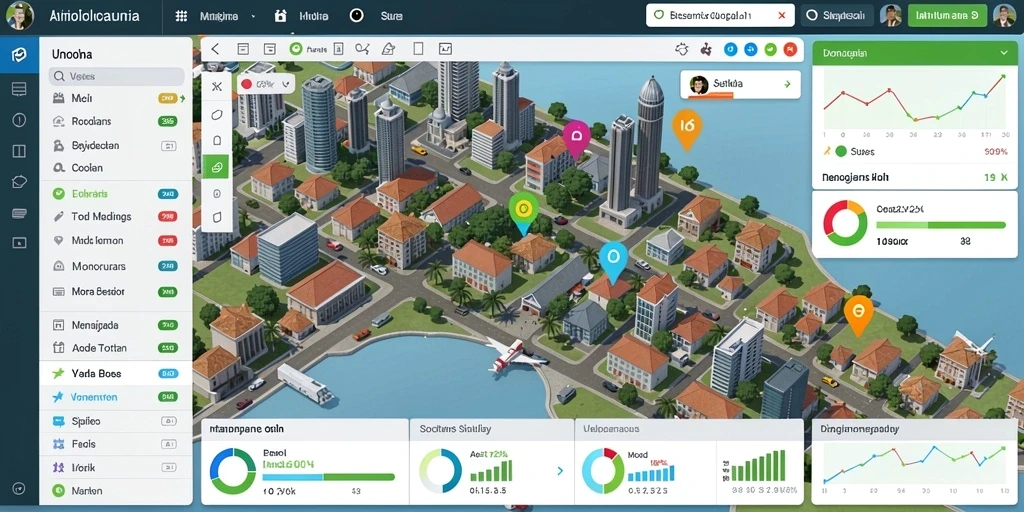Click the Vetes search field in the sidebar
1024x512 pixels.
116,76
